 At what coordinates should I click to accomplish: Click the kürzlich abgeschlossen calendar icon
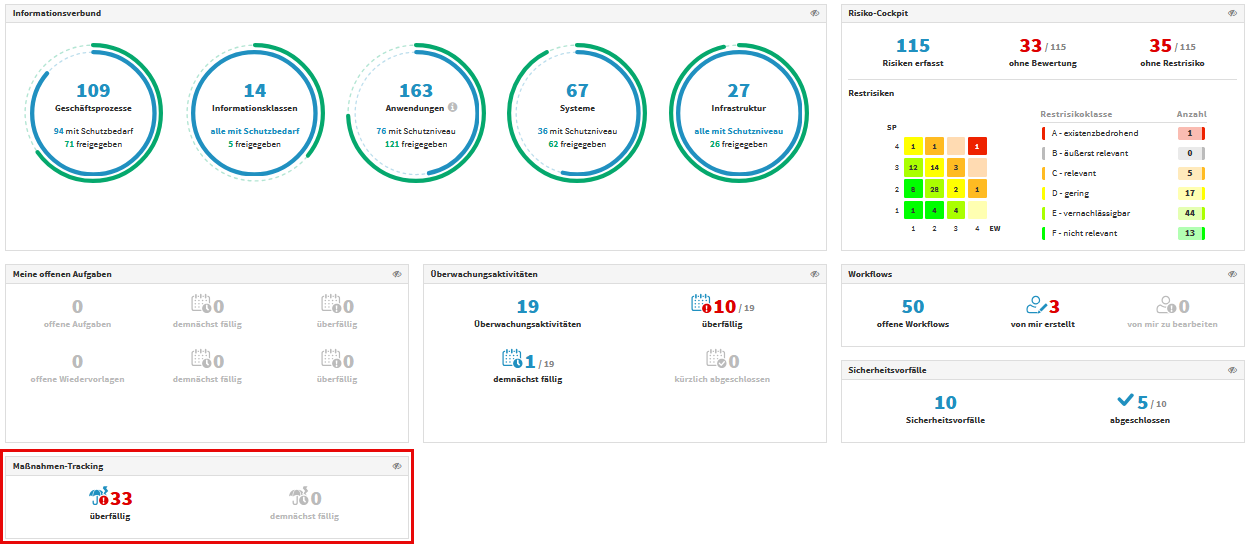[x=715, y=360]
